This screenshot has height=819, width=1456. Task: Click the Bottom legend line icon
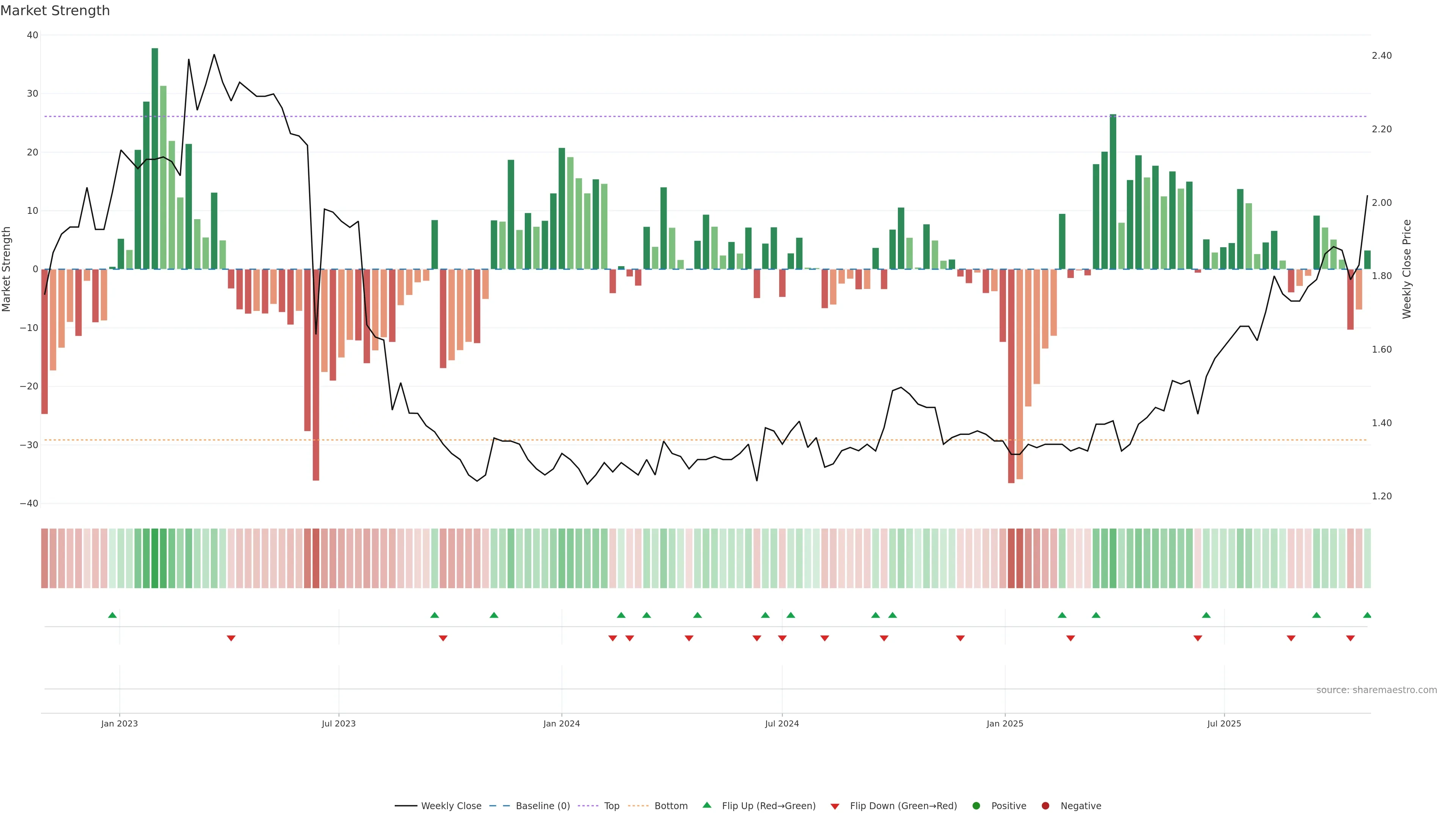(x=638, y=806)
